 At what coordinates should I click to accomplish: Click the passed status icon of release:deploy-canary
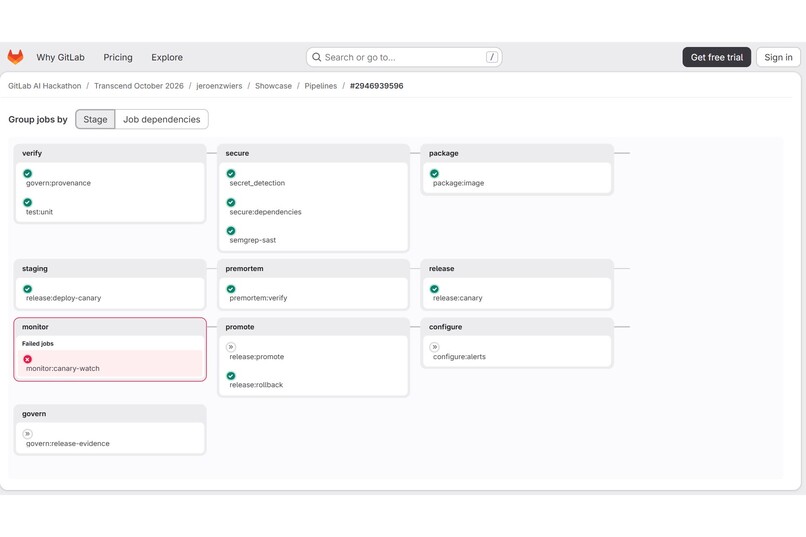(28, 289)
